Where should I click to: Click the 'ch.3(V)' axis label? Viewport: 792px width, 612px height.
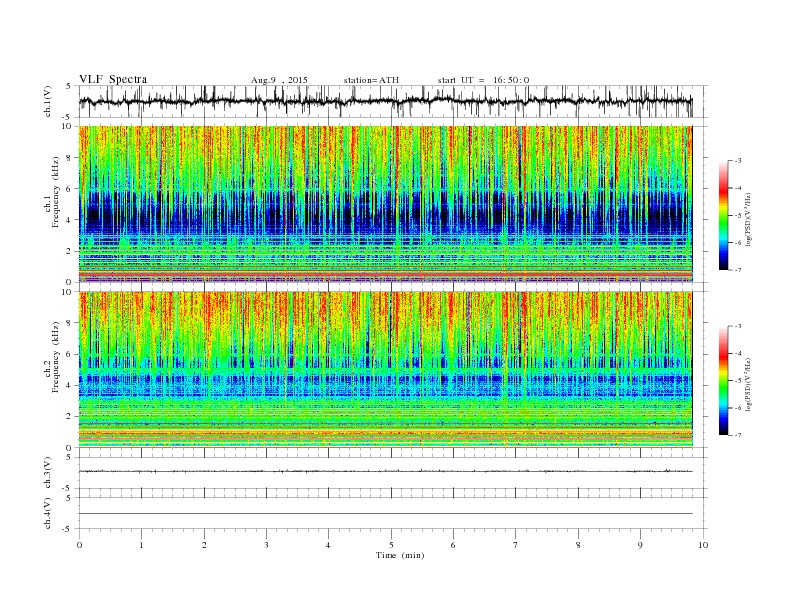48,472
